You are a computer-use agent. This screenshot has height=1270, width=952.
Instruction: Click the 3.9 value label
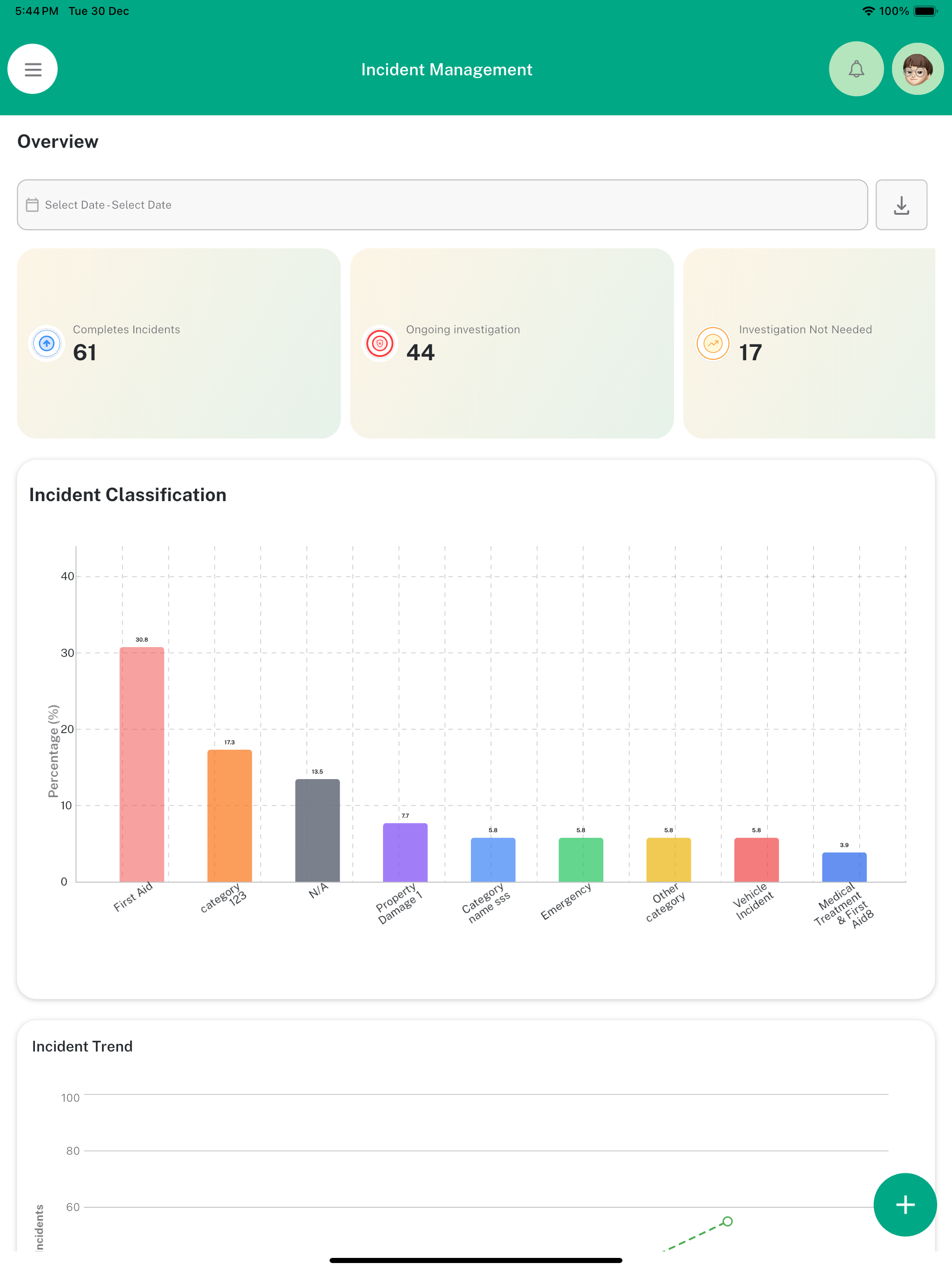[x=844, y=845]
